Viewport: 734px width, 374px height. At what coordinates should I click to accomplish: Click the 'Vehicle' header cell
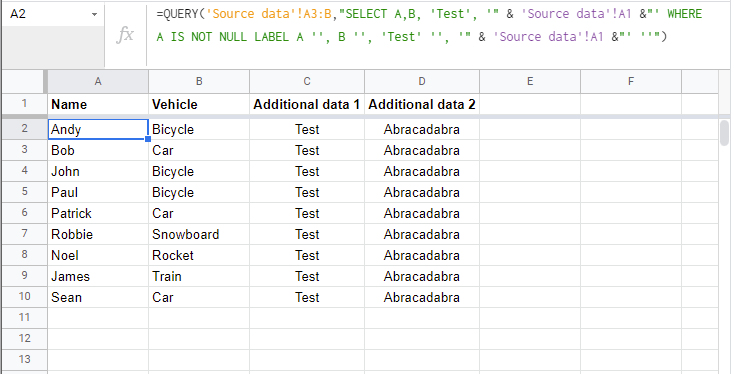(x=199, y=104)
